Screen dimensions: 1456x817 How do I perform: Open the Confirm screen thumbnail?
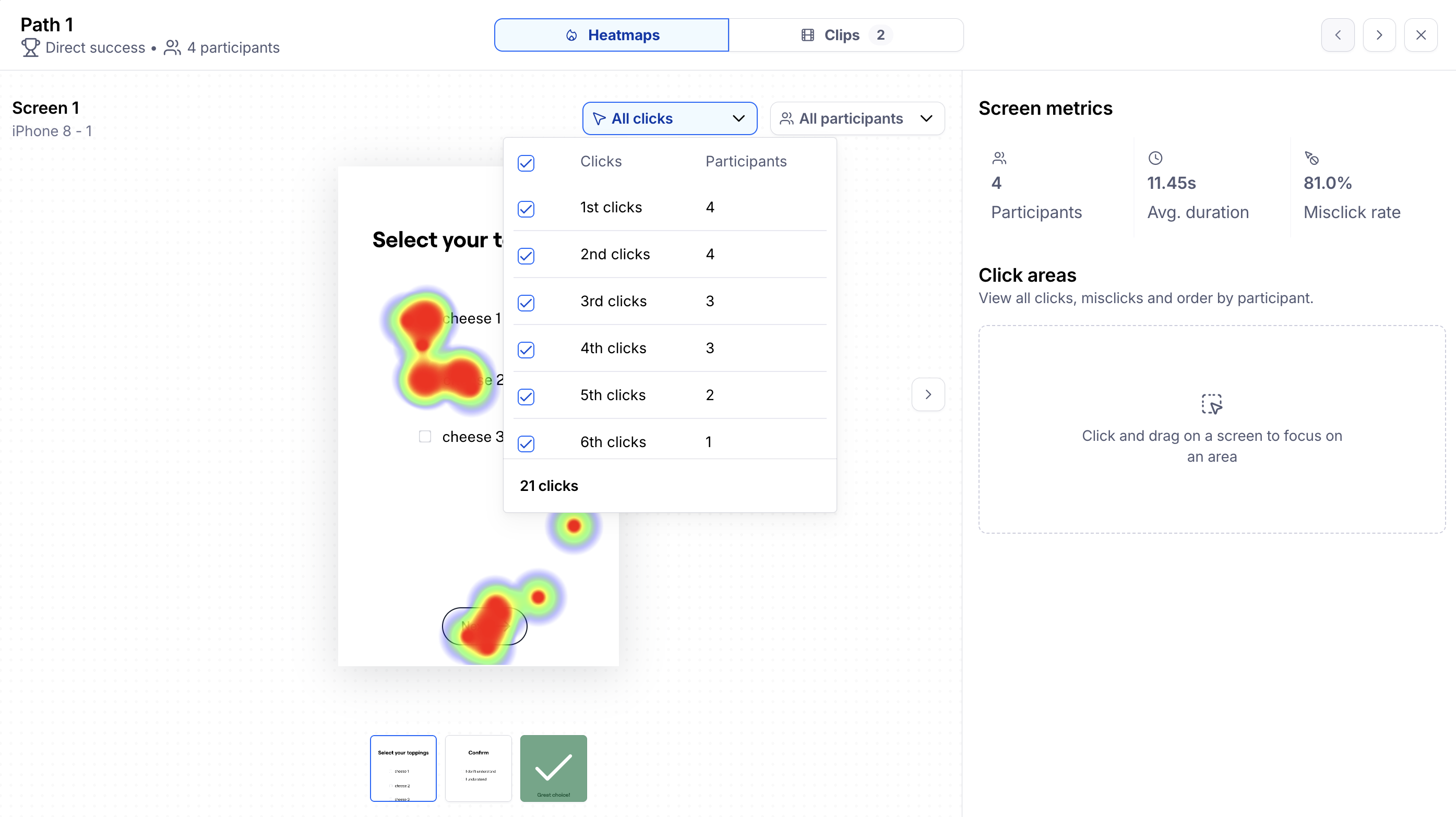click(x=478, y=768)
